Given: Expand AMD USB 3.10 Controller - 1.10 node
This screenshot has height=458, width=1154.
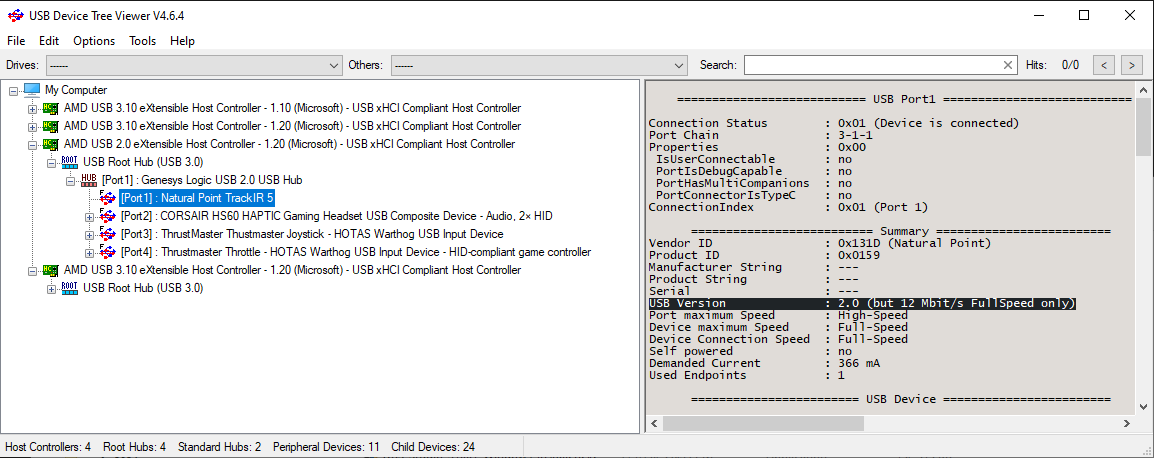Looking at the screenshot, I should [32, 109].
